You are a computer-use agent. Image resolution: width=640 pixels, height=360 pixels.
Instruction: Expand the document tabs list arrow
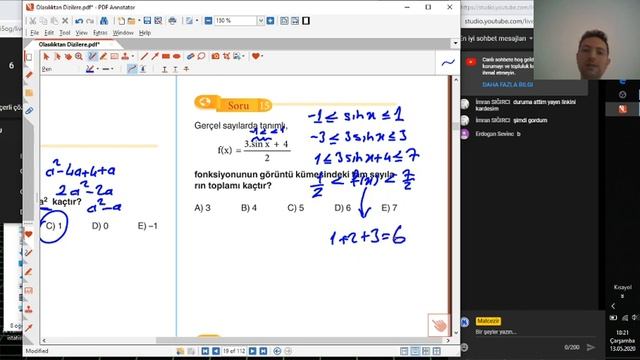[x=455, y=43]
